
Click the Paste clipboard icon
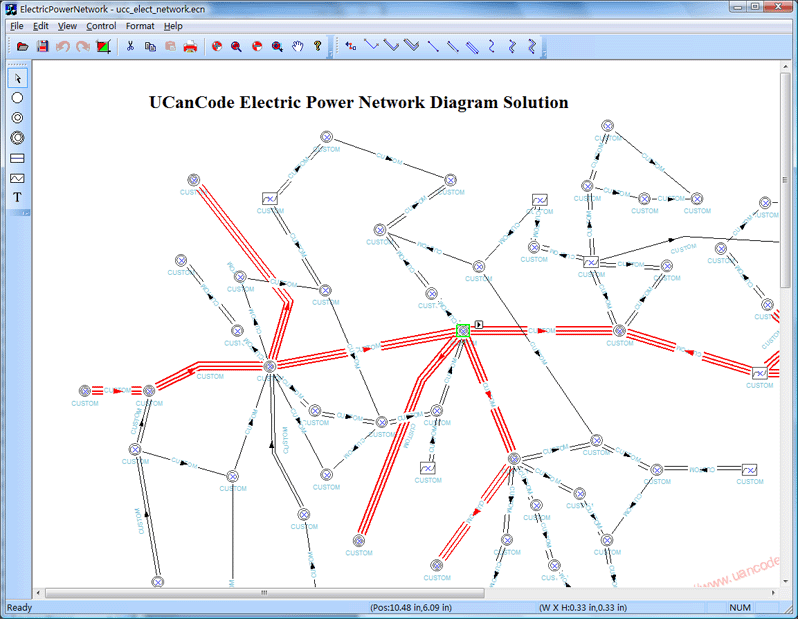click(x=170, y=47)
